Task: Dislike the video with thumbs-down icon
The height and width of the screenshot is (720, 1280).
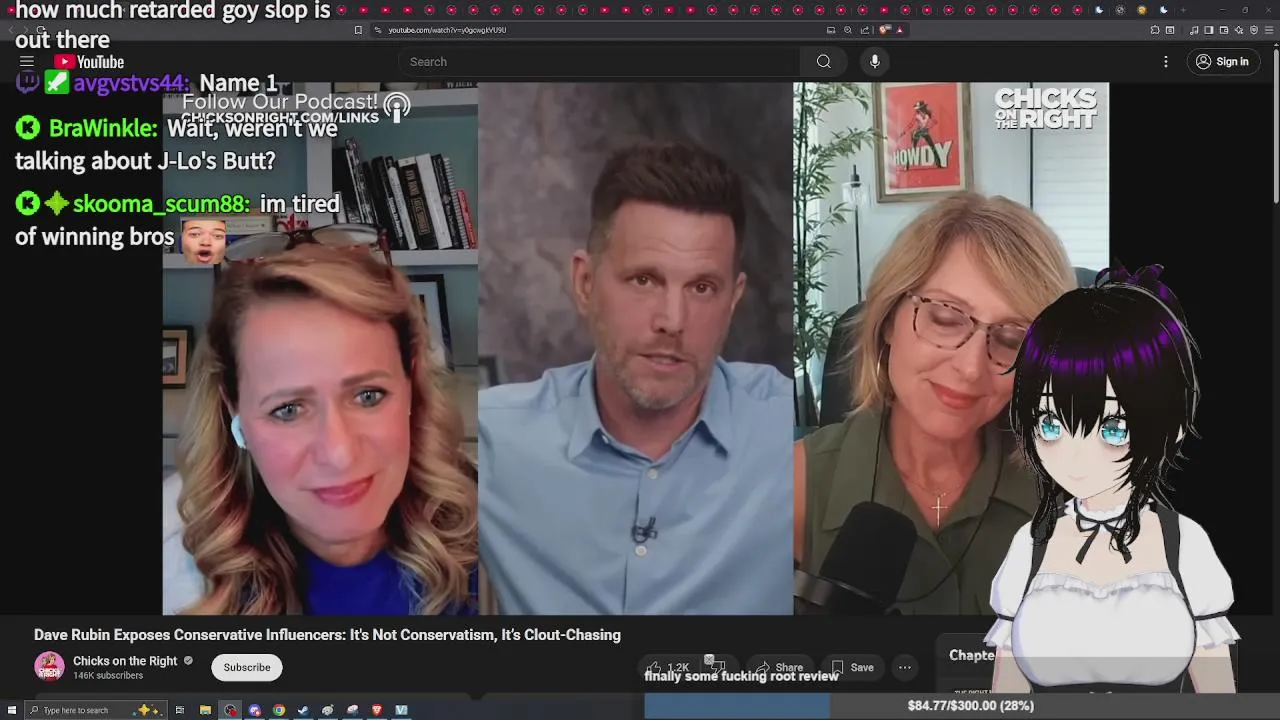Action: coord(718,667)
